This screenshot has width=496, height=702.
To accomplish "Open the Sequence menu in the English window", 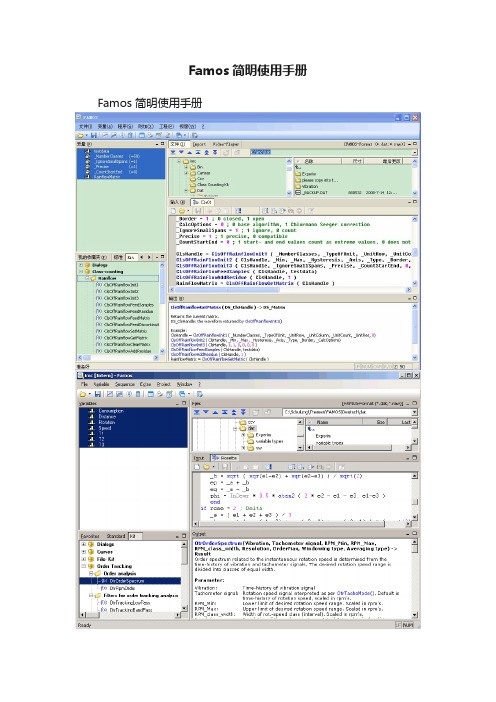I will [x=124, y=384].
